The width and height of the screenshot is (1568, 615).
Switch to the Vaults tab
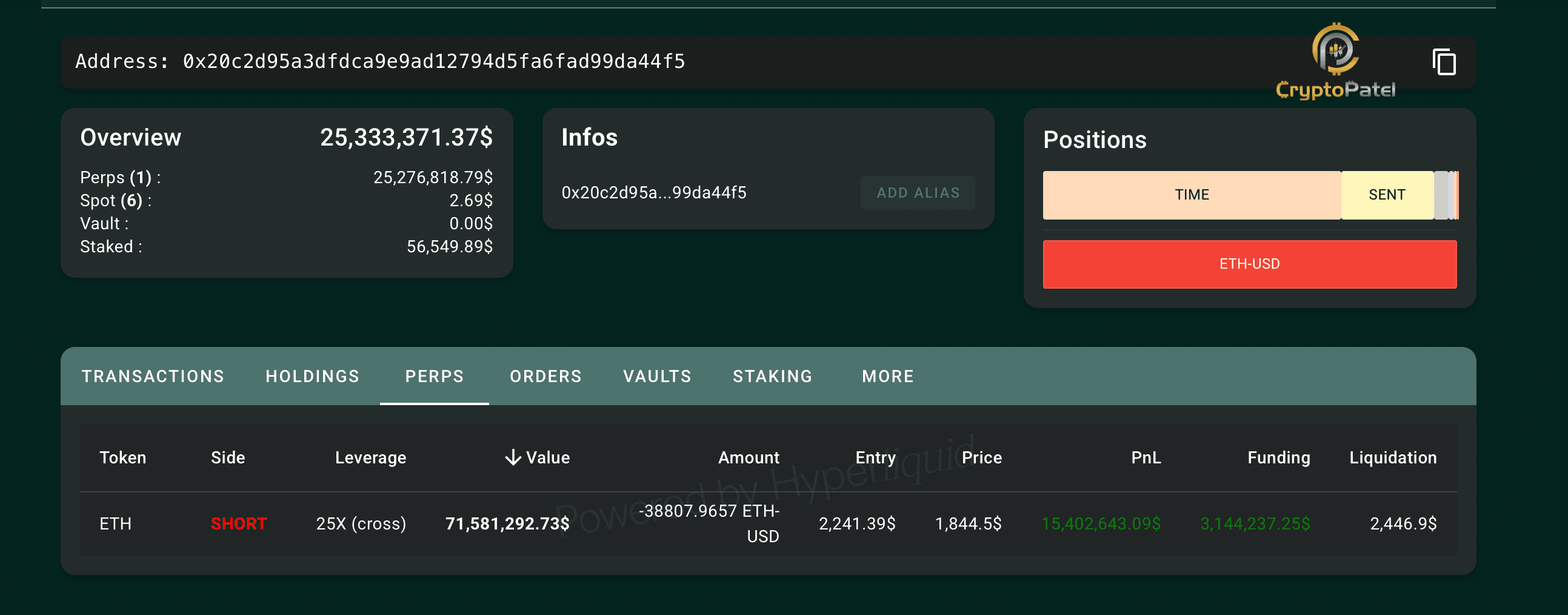(658, 376)
